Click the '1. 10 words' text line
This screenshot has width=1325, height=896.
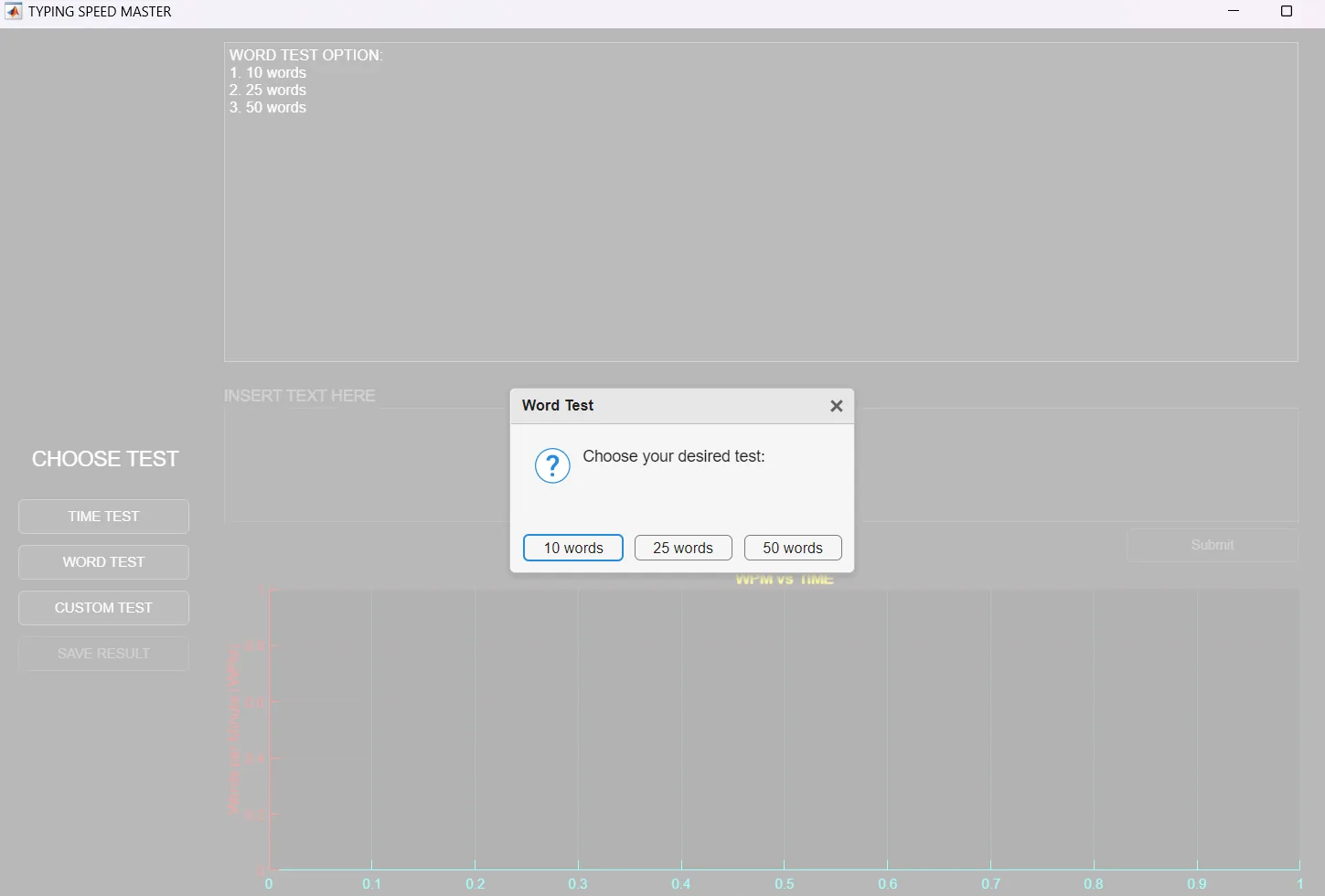coord(268,73)
